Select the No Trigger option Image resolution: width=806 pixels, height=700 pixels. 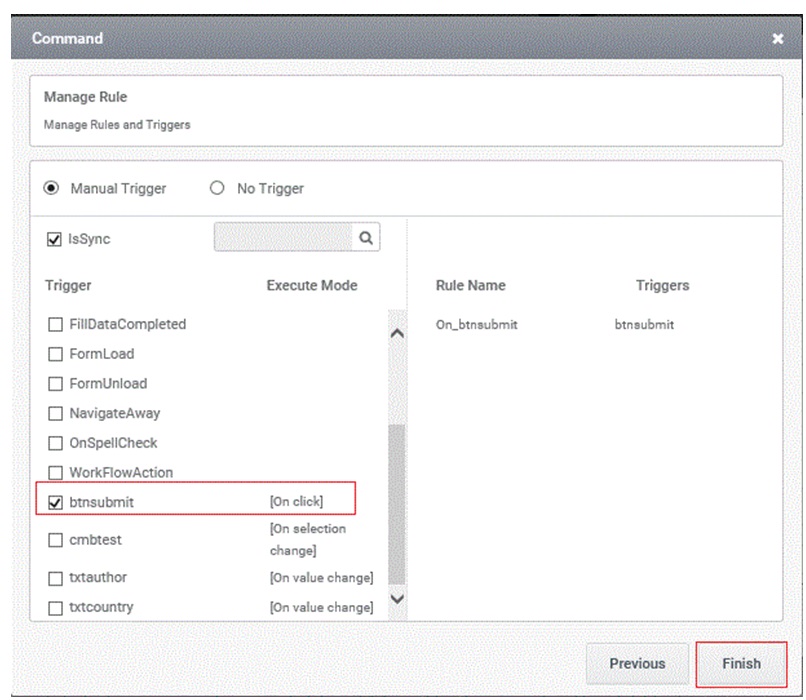217,188
